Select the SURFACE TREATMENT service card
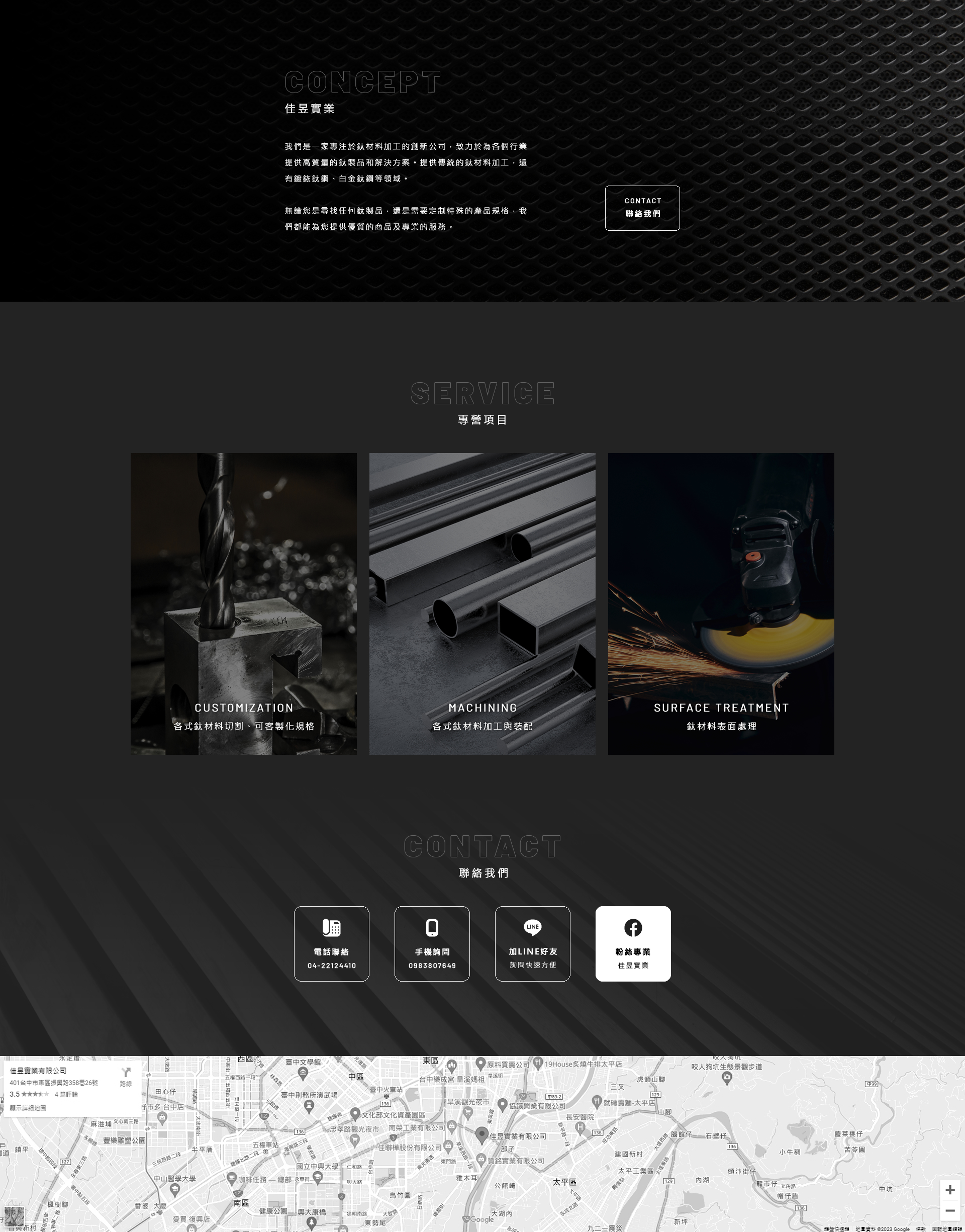 [721, 603]
